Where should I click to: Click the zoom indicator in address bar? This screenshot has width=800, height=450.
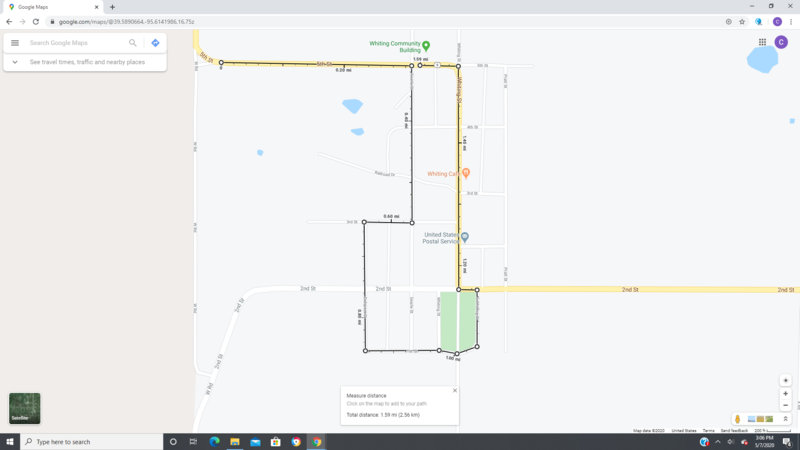pyautogui.click(x=729, y=22)
